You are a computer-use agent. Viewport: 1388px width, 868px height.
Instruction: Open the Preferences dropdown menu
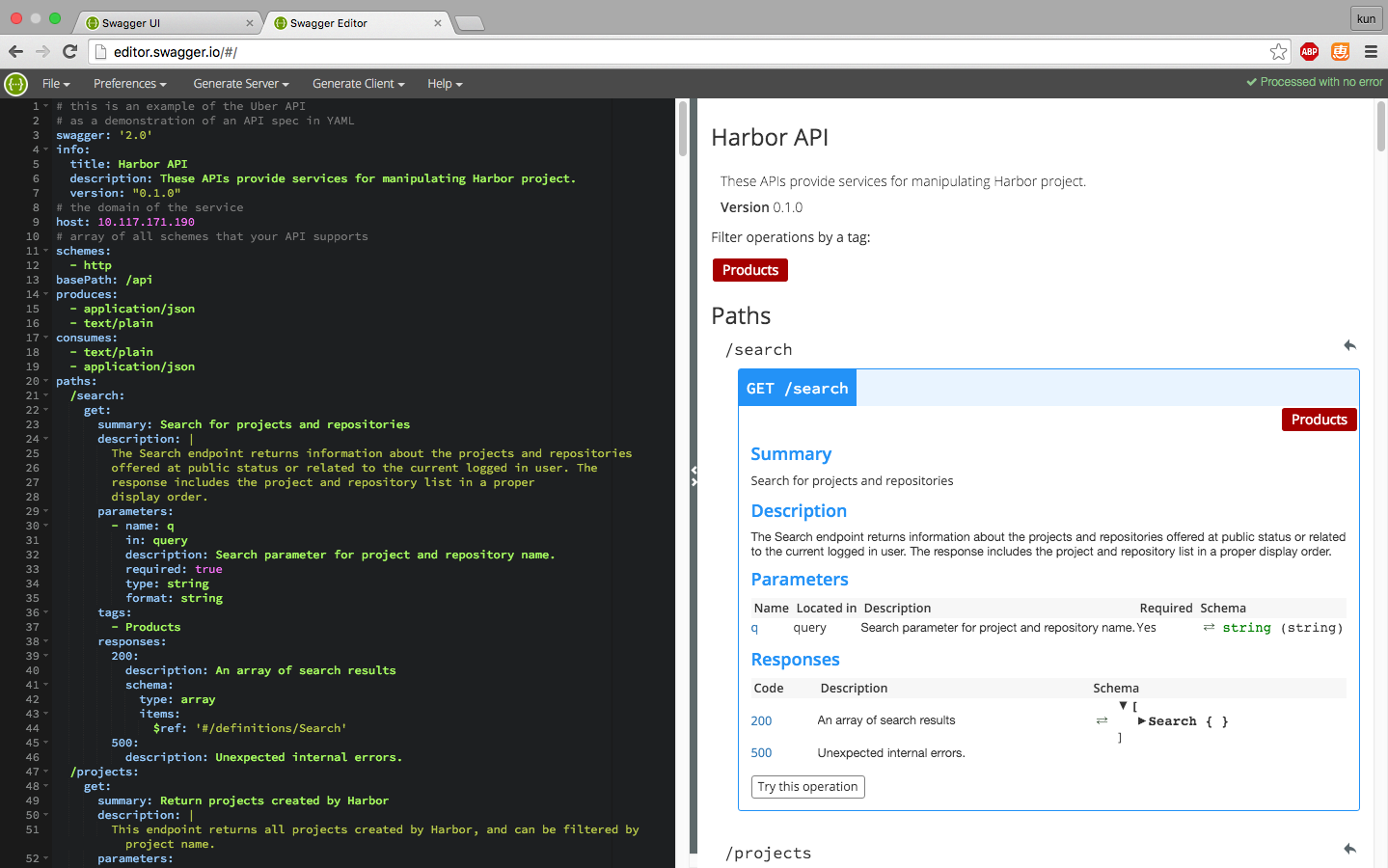click(x=130, y=84)
